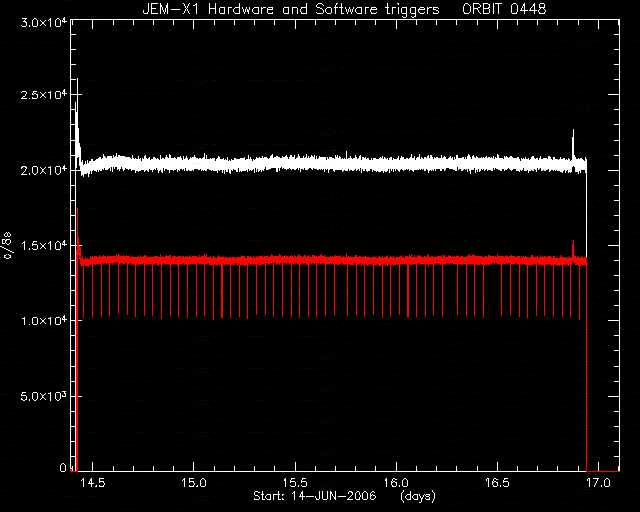640x512 pixels.
Task: Click the 3.0×10⁴ y-axis tick label
Action: coord(44,22)
